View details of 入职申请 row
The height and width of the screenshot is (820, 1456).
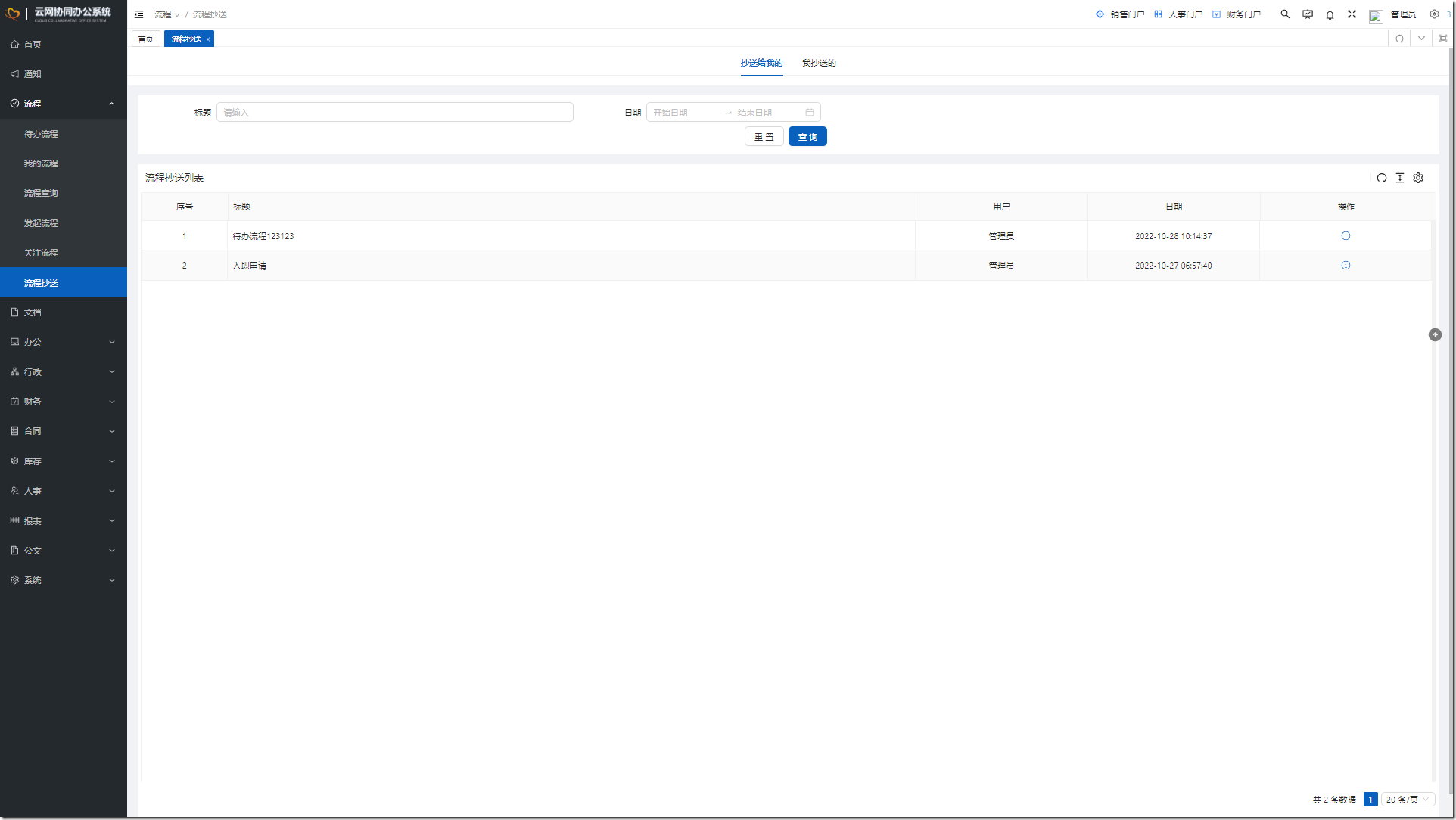point(1346,266)
